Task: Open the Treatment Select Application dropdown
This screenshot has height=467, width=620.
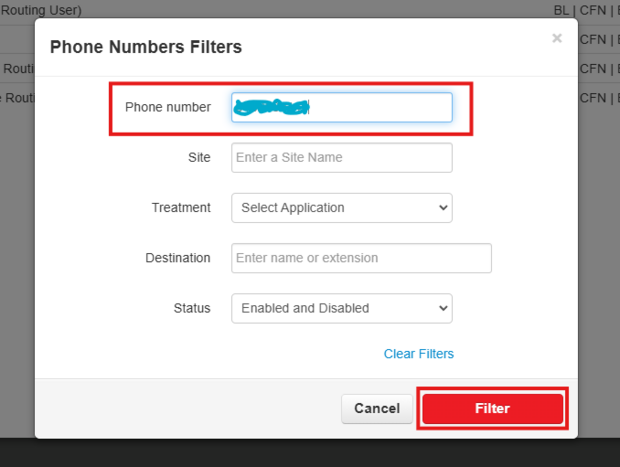Action: 341,208
